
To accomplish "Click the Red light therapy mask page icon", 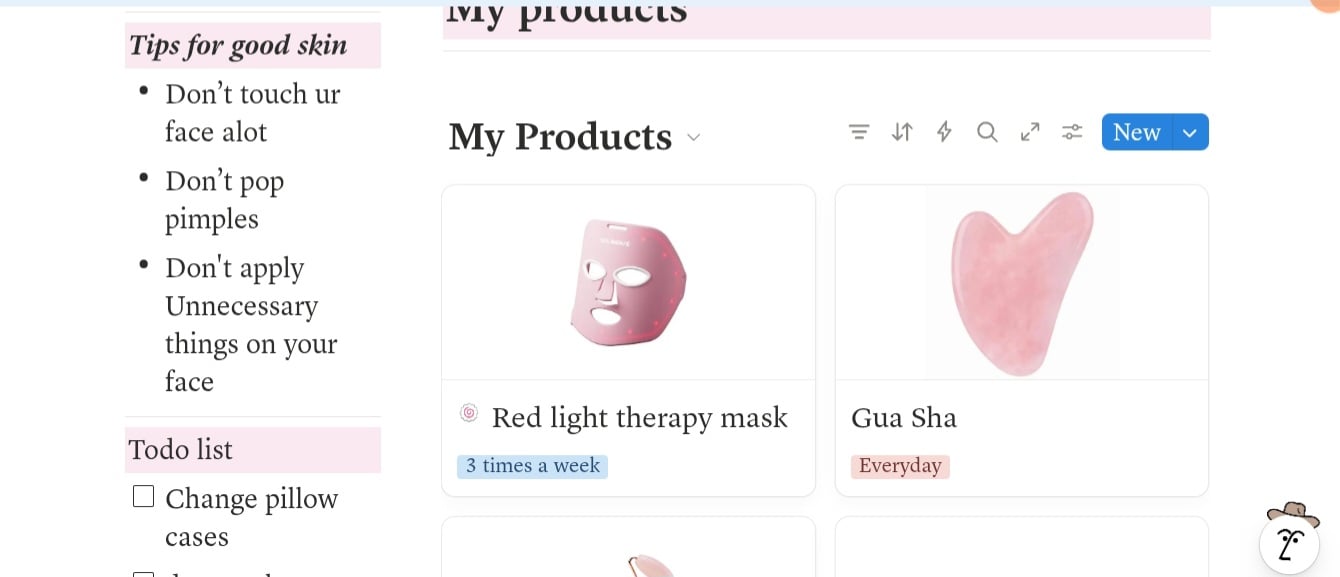I will (x=468, y=413).
